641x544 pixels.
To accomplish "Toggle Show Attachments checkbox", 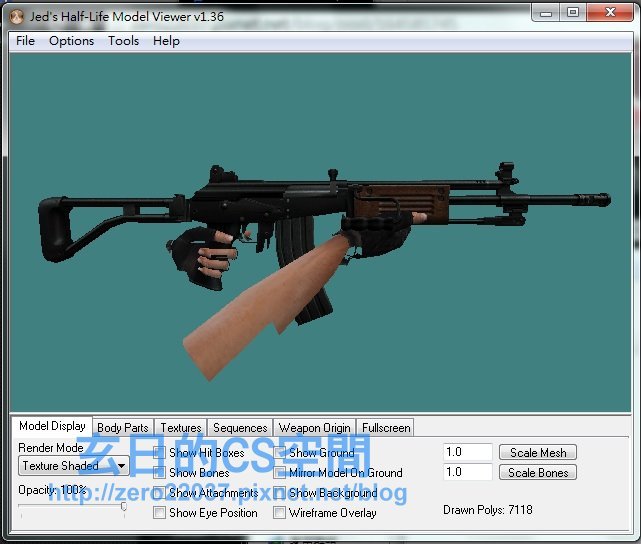I will coord(159,493).
